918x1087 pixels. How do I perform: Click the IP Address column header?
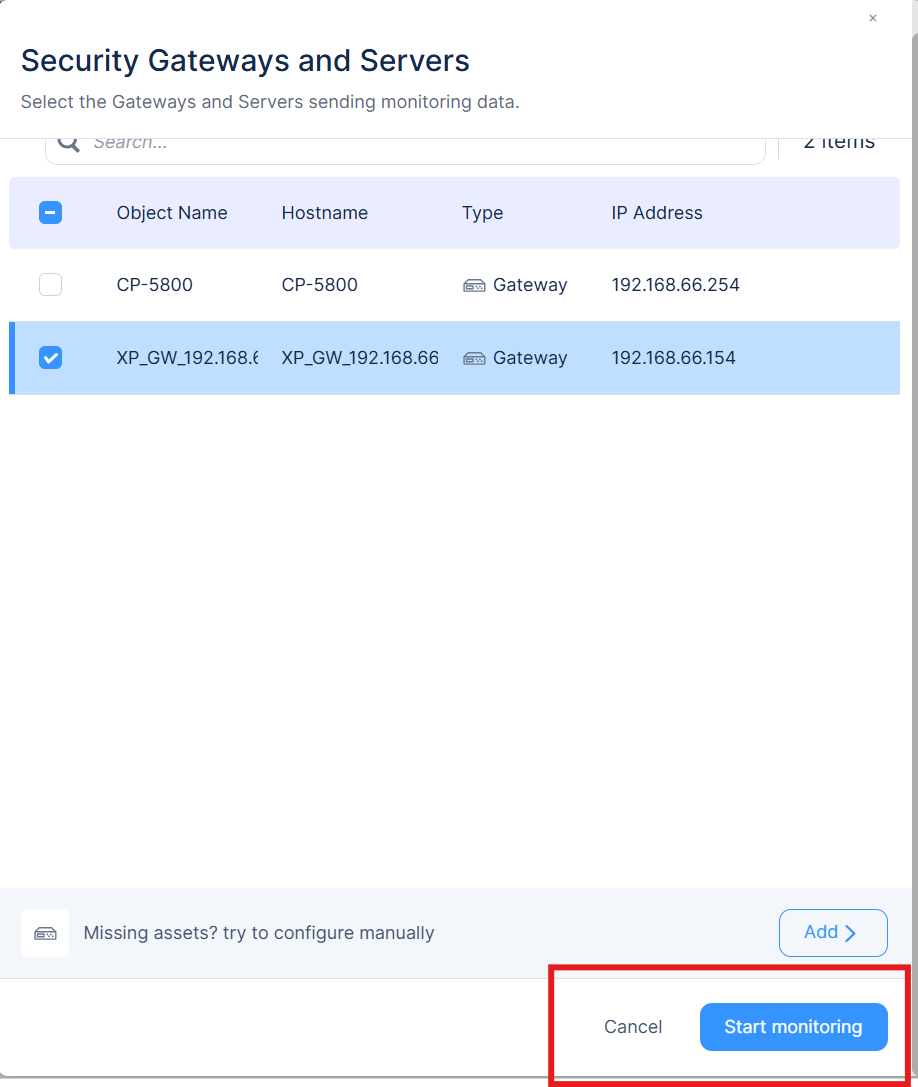point(657,213)
